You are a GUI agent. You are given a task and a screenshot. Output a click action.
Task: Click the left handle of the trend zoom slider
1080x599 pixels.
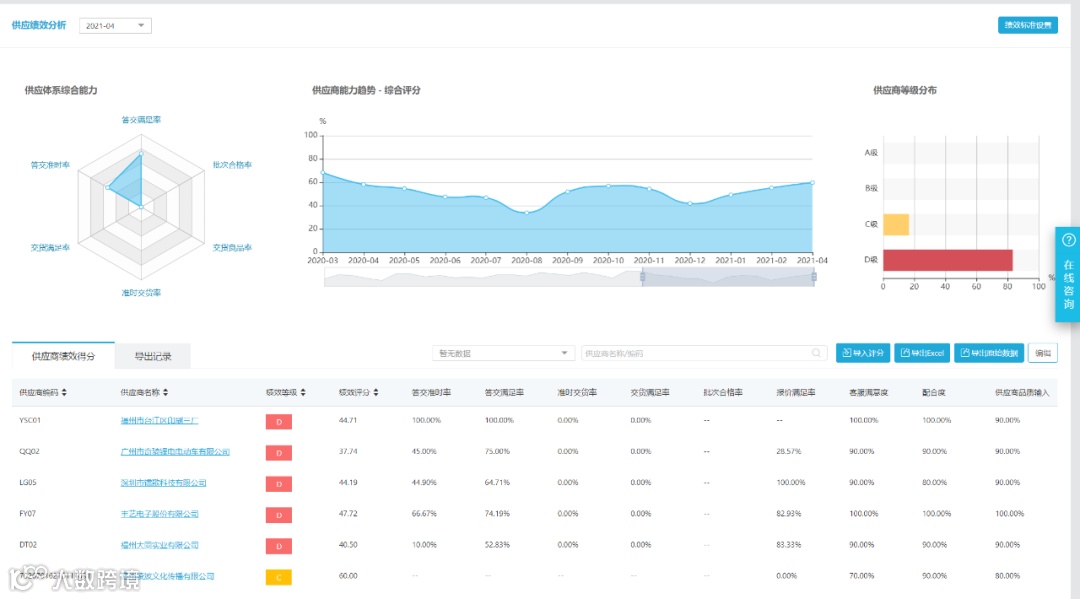[x=643, y=277]
